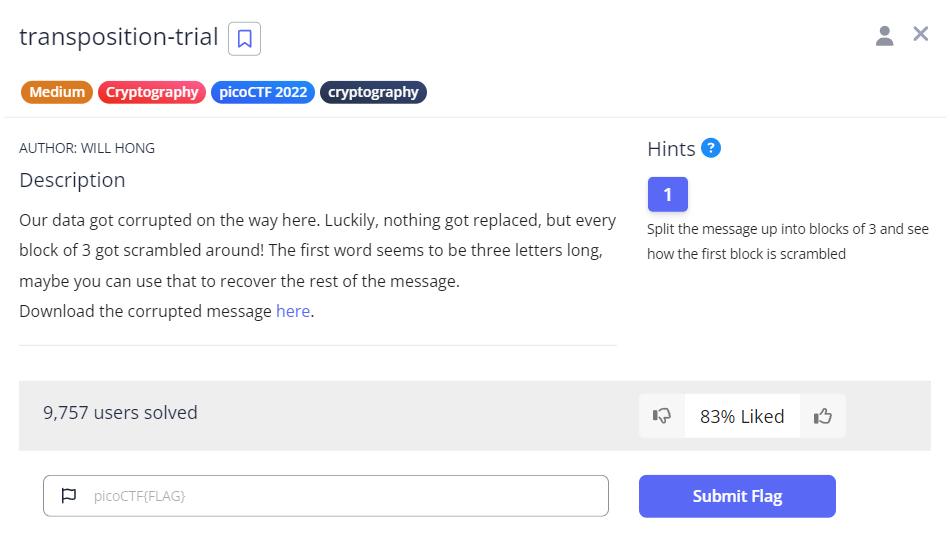Dislike the challenge with thumbs down
This screenshot has width=950, height=548.
click(x=662, y=416)
